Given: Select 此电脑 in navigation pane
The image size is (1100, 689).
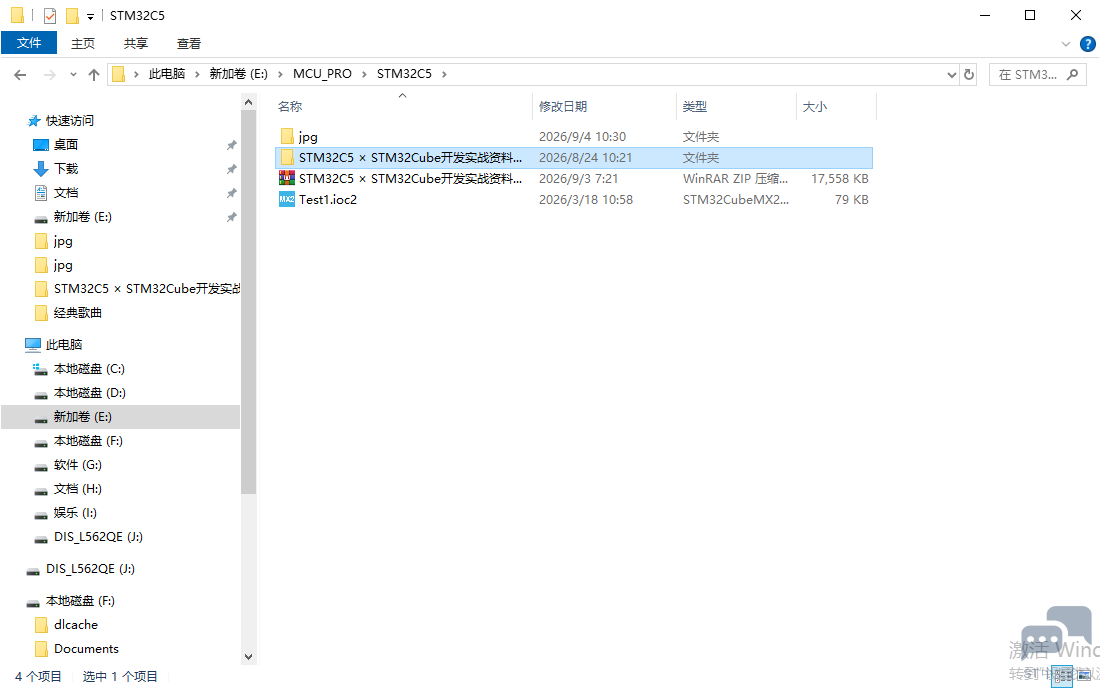Looking at the screenshot, I should pos(64,344).
